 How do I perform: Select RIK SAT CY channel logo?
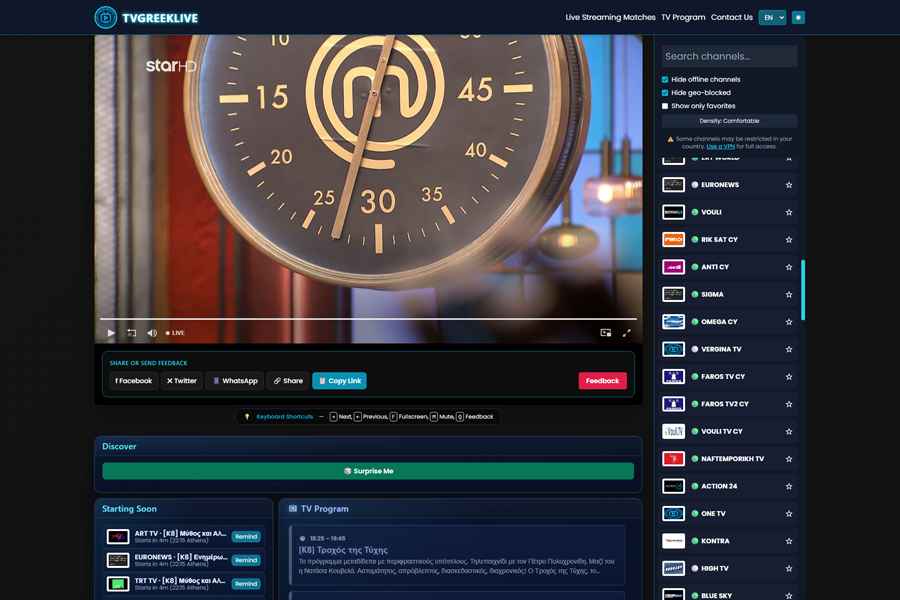coord(673,240)
